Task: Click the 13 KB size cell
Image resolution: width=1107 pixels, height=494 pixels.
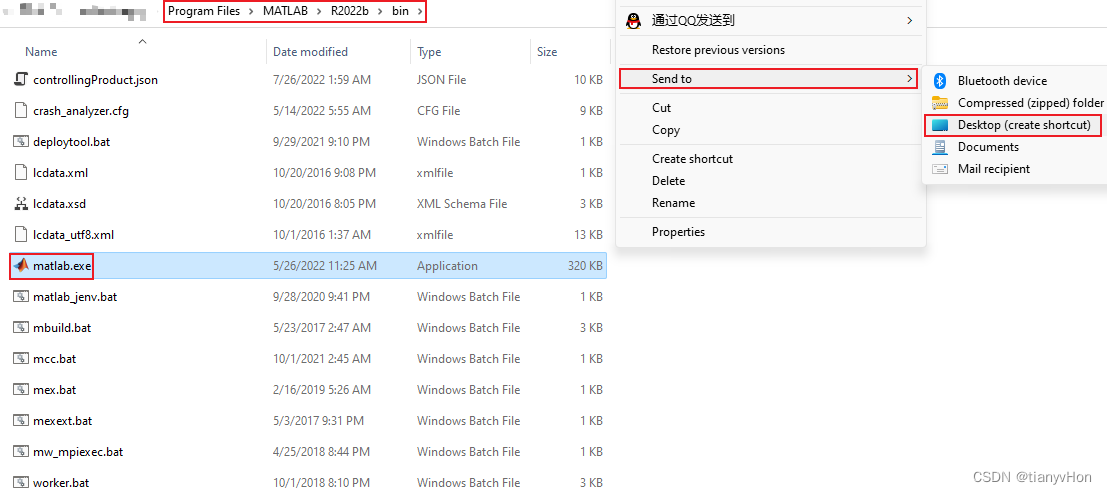Action: (589, 235)
